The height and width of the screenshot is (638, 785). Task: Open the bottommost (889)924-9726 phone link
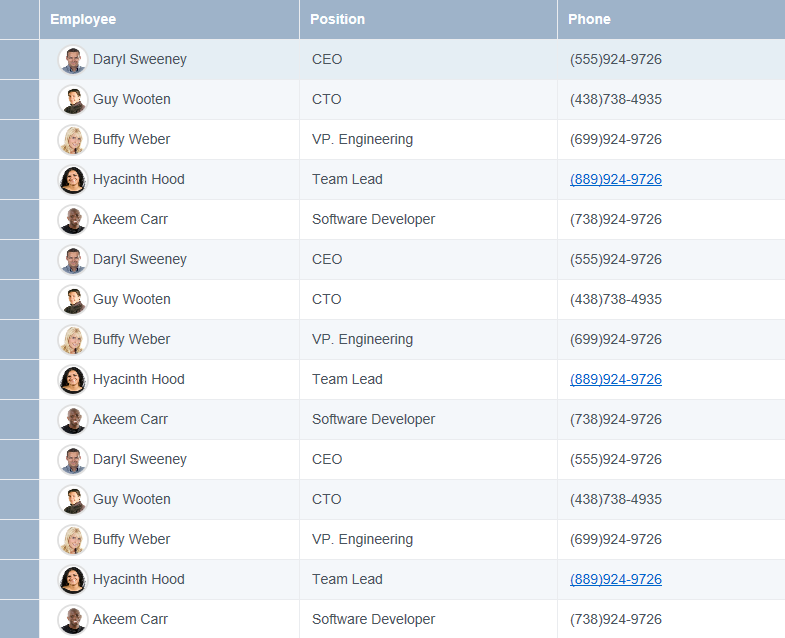coord(616,579)
